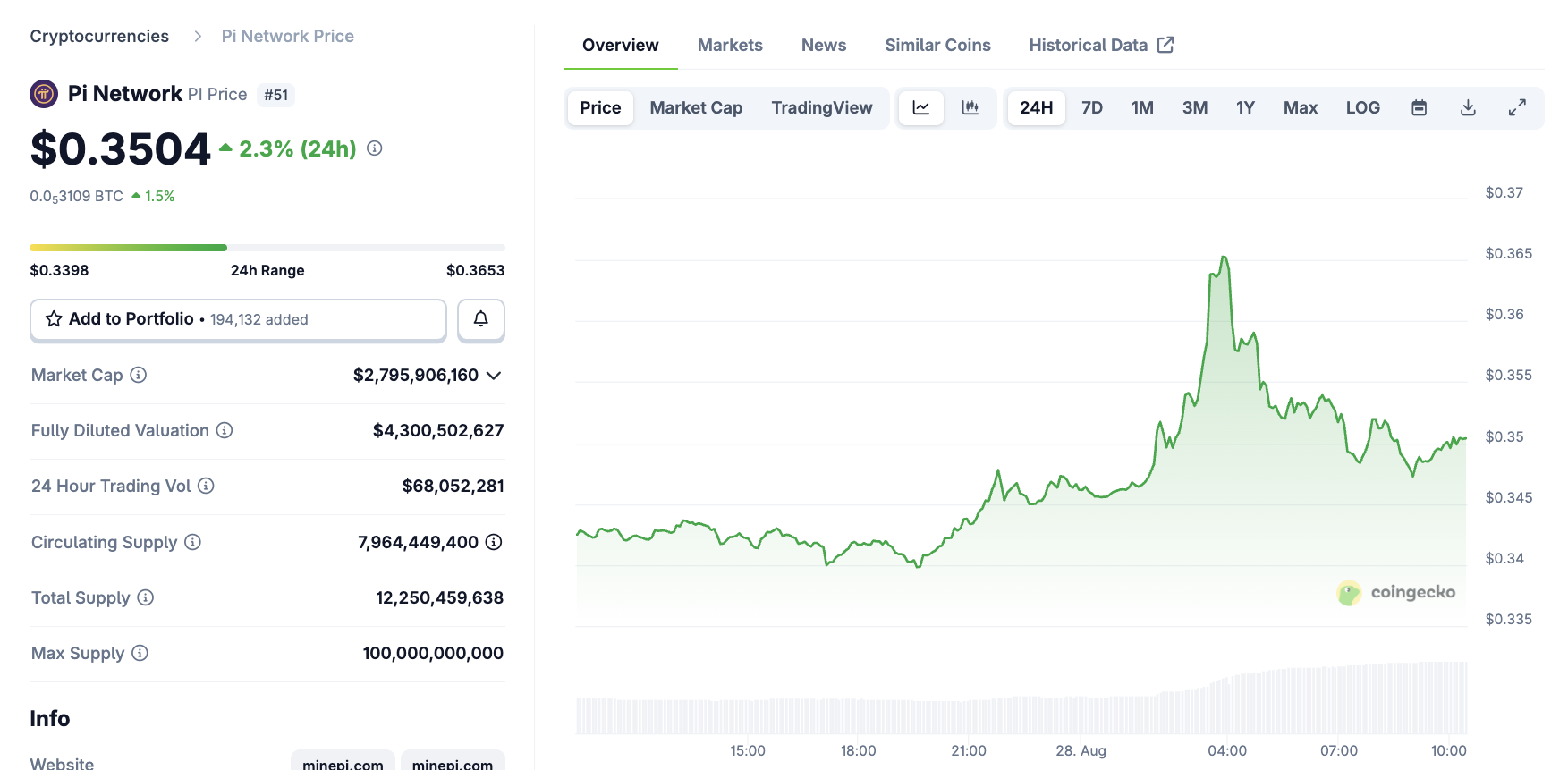Viewport: 1568px width, 770px height.
Task: Switch to the Similar Coins tab
Action: [937, 46]
